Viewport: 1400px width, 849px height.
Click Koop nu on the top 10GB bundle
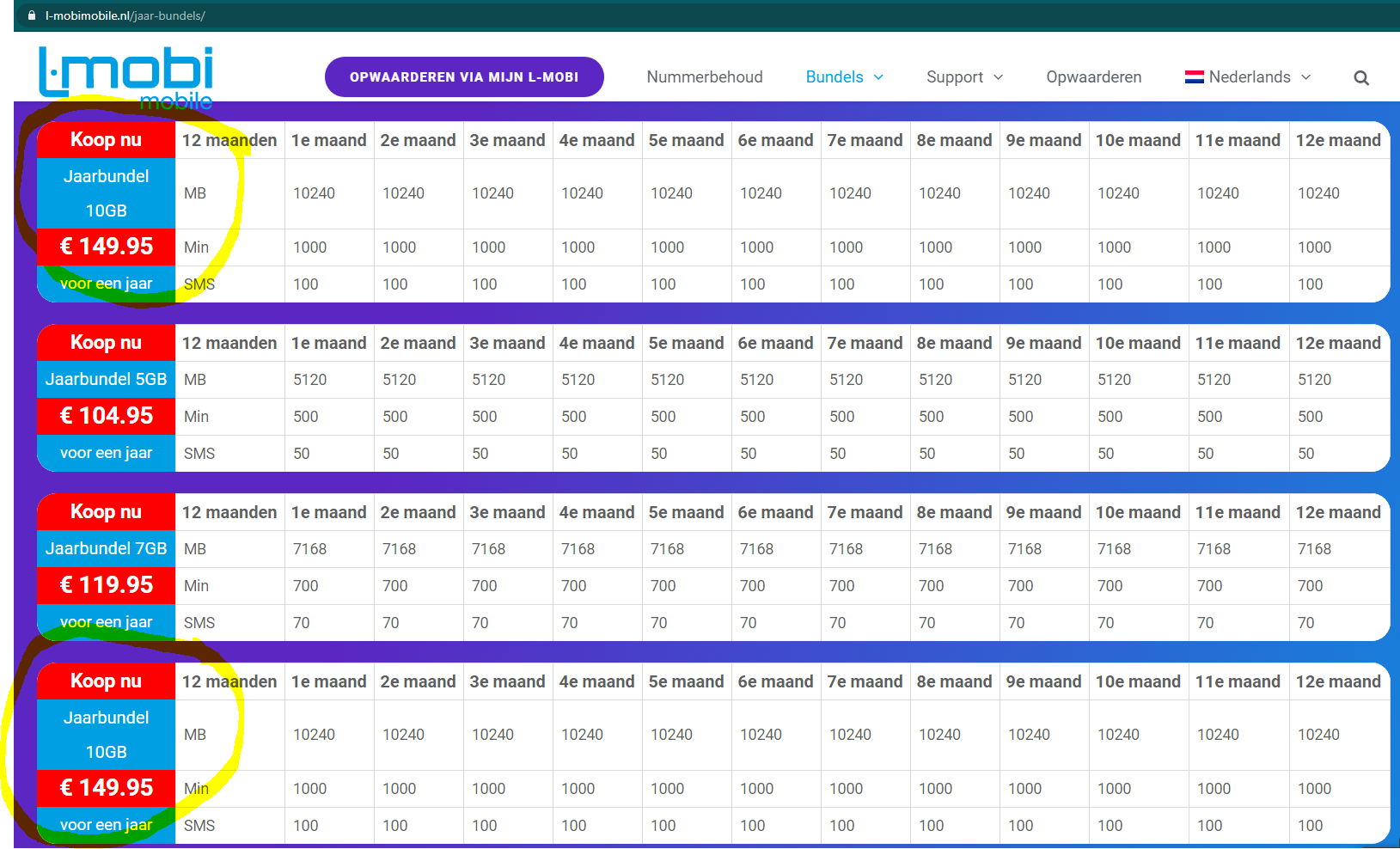106,140
